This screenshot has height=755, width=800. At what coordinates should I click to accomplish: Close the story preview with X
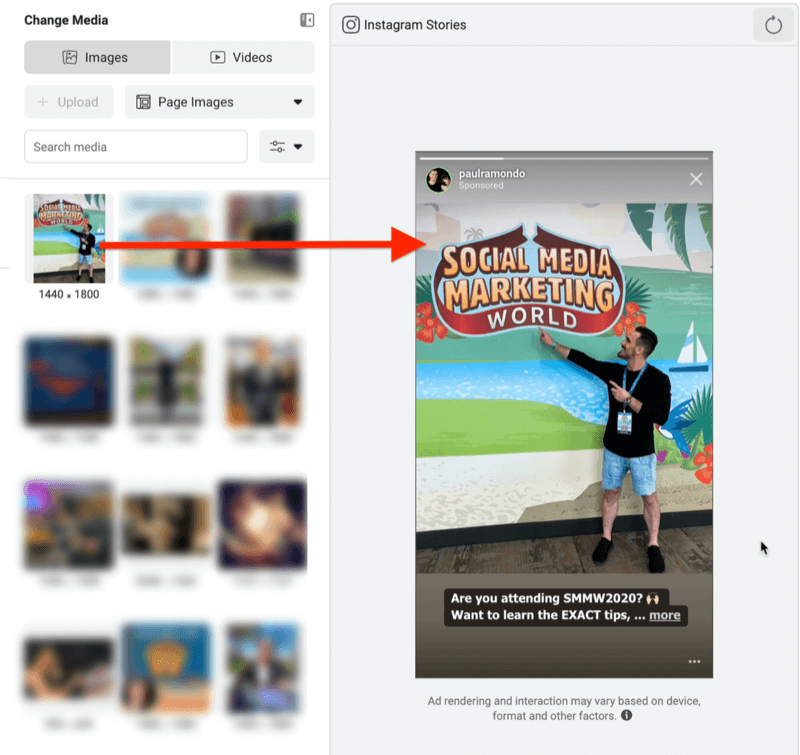click(696, 179)
